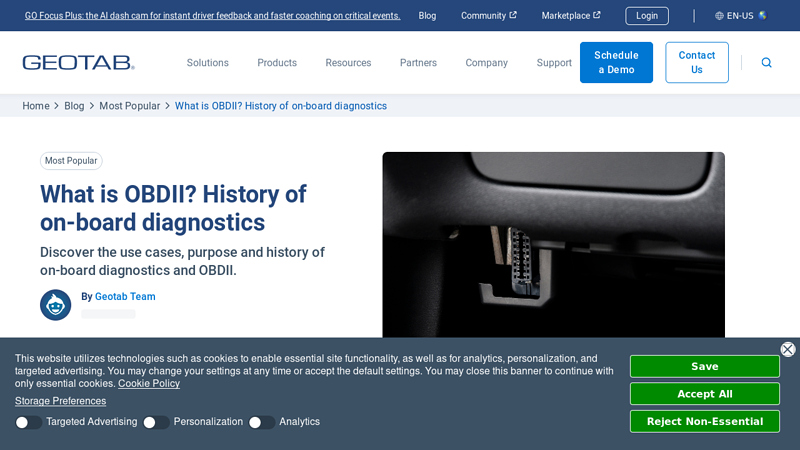Open the Products menu
This screenshot has width=800, height=450.
(x=277, y=63)
